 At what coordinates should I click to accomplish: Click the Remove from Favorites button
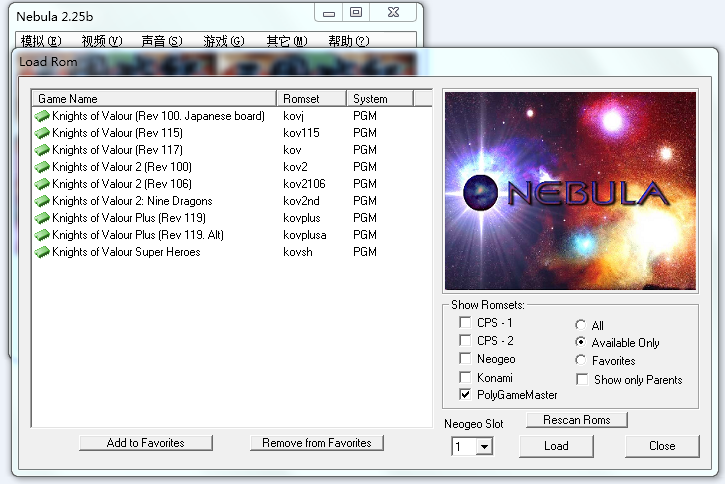pos(317,443)
